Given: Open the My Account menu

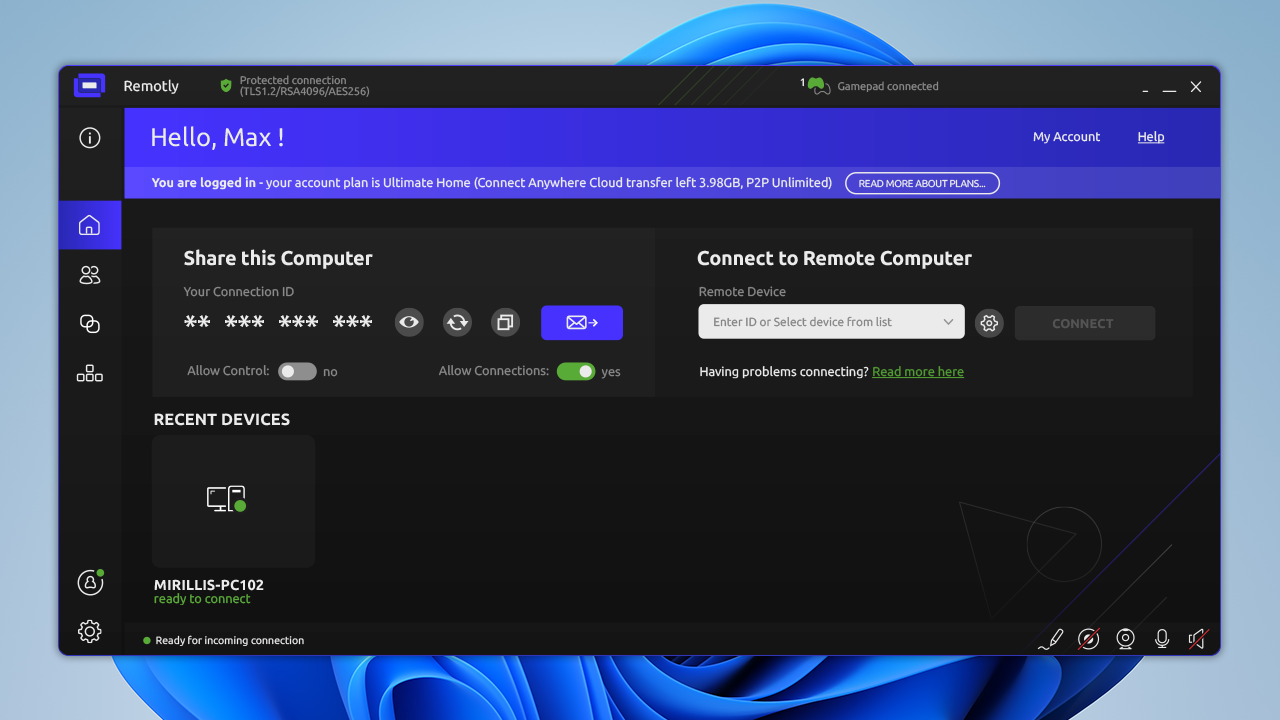Looking at the screenshot, I should tap(1066, 137).
